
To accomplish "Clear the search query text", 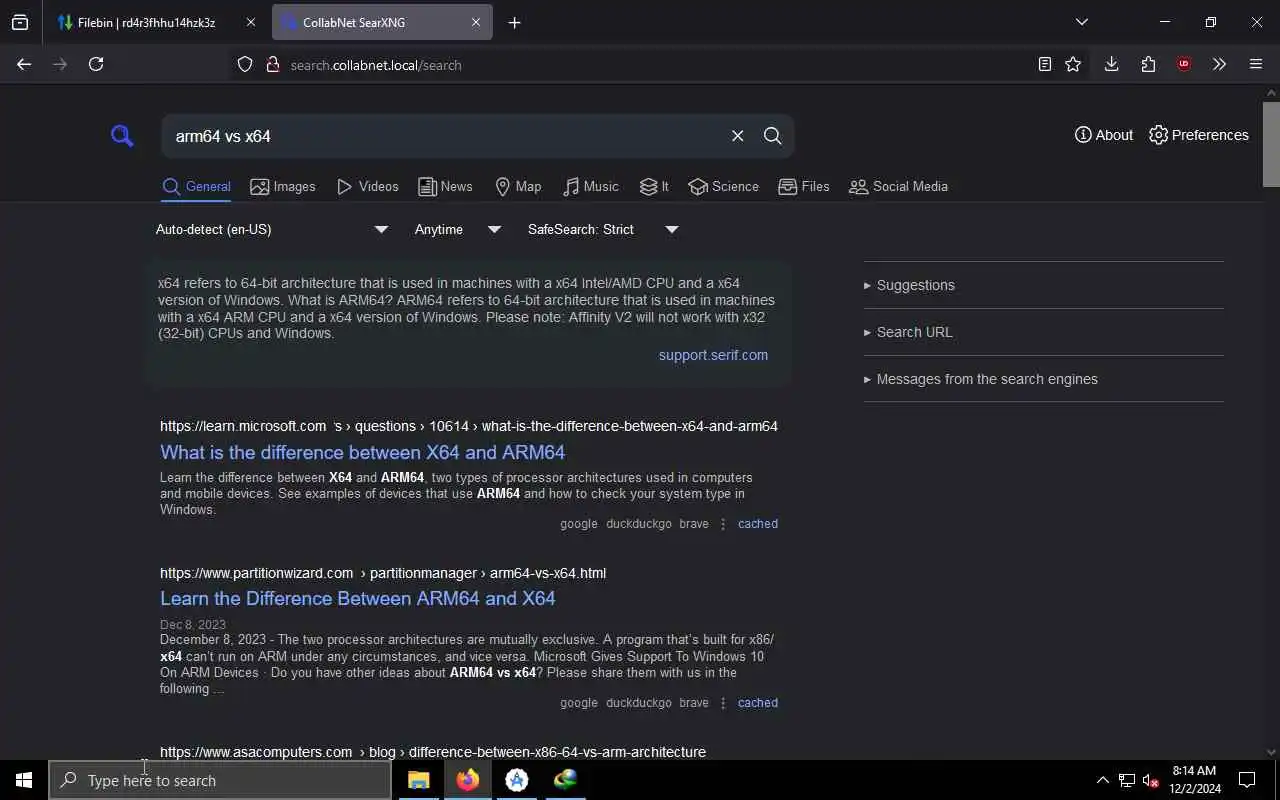I will [737, 136].
